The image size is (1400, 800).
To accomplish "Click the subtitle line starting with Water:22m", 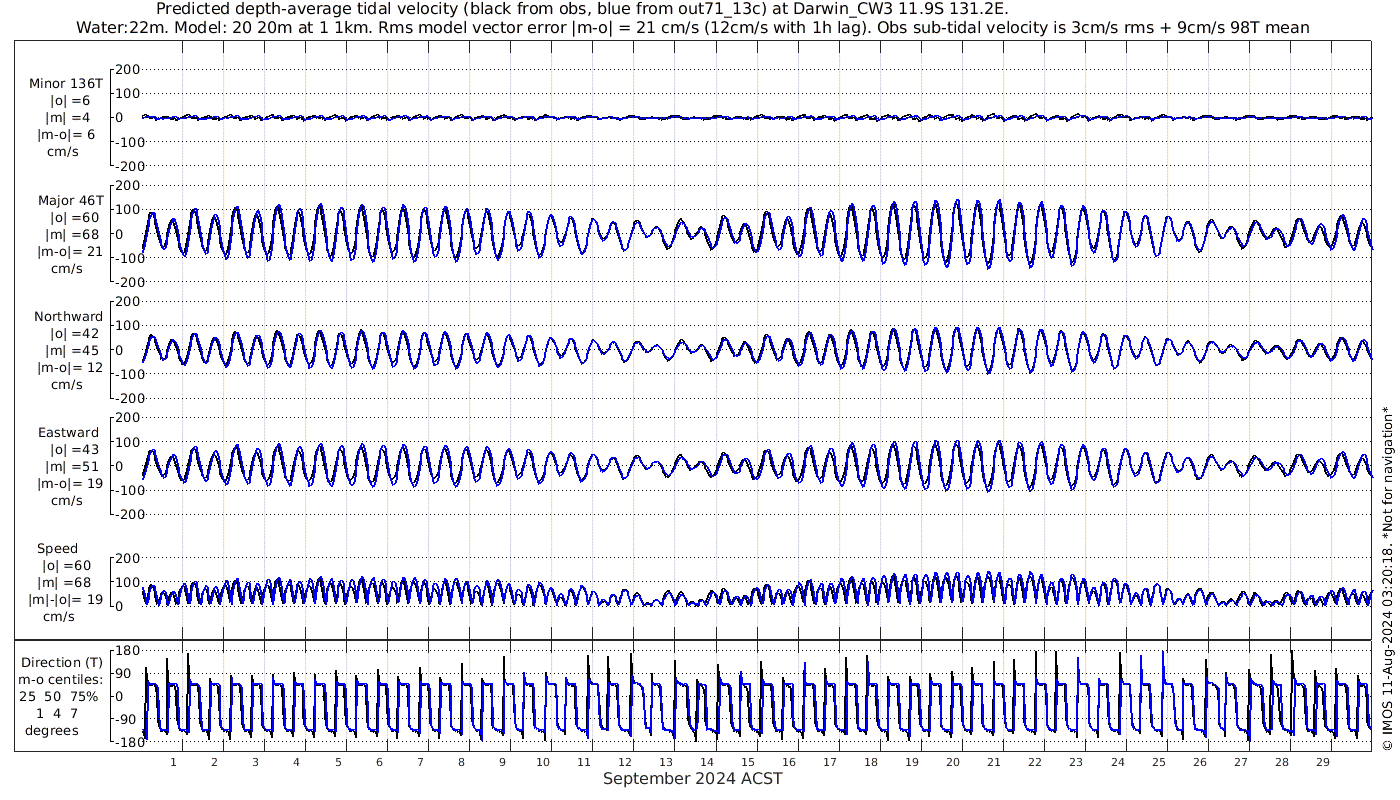I will click(x=692, y=27).
